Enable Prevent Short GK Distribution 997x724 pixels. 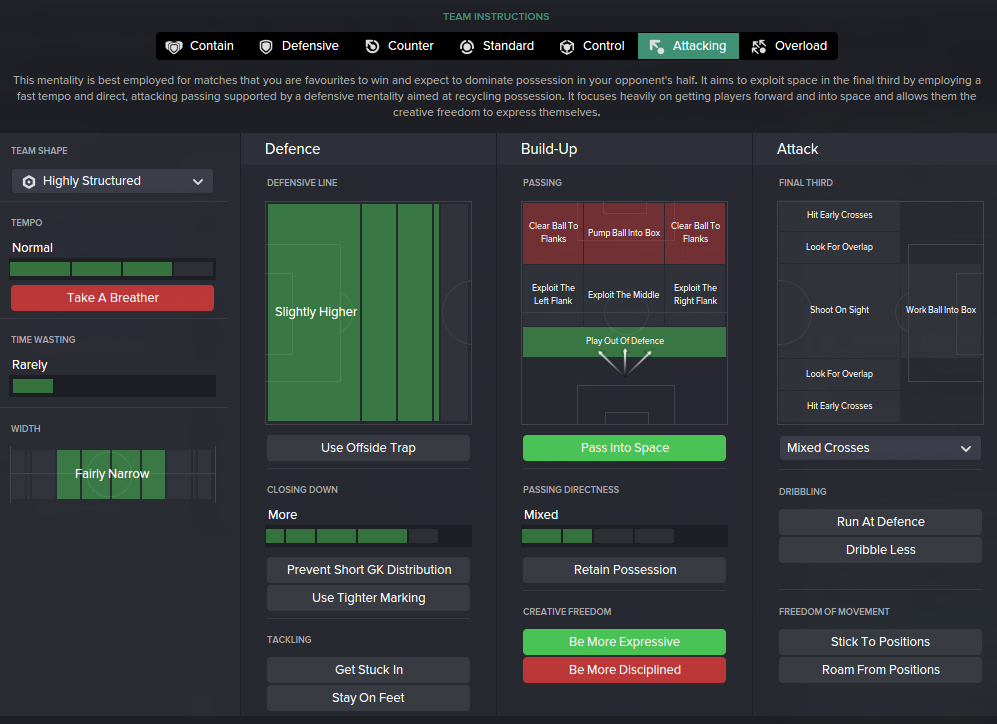(368, 570)
